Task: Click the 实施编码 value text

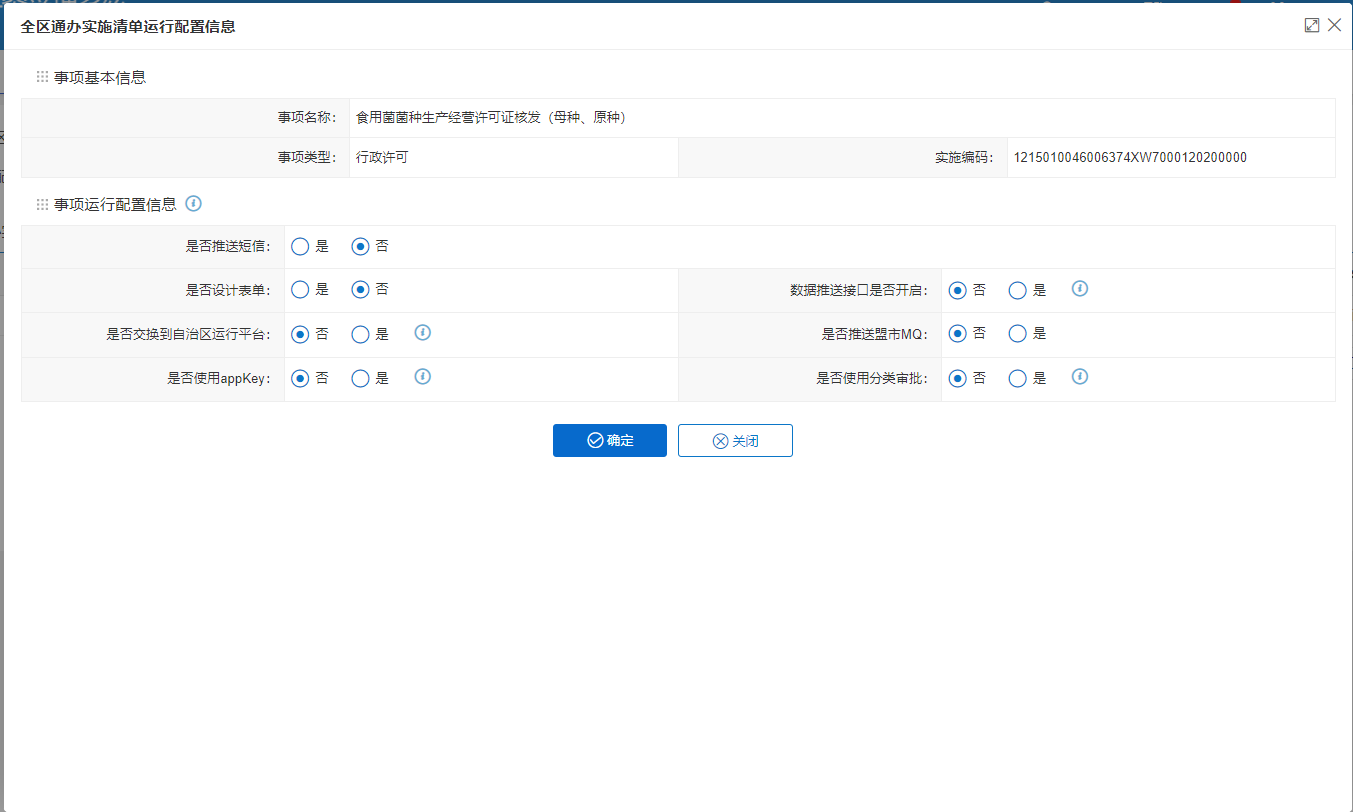Action: 1130,158
